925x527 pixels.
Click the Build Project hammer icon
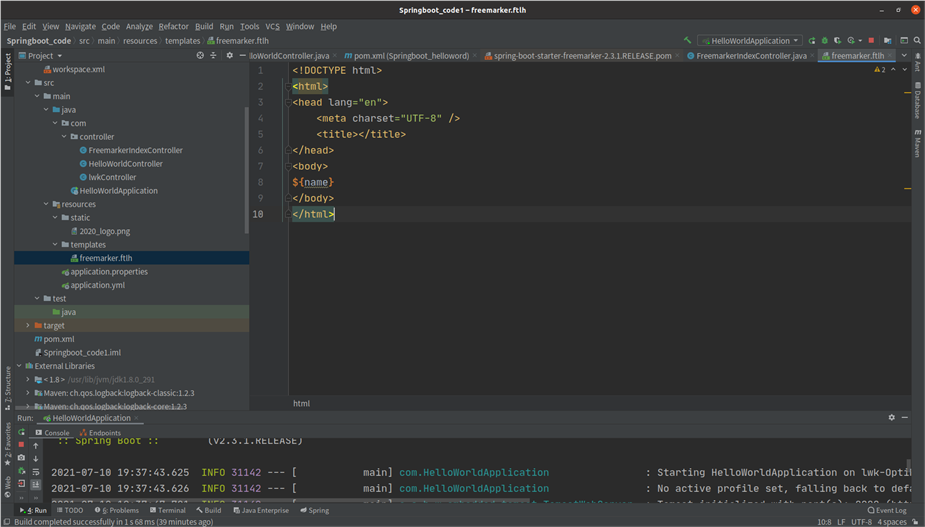coord(687,41)
